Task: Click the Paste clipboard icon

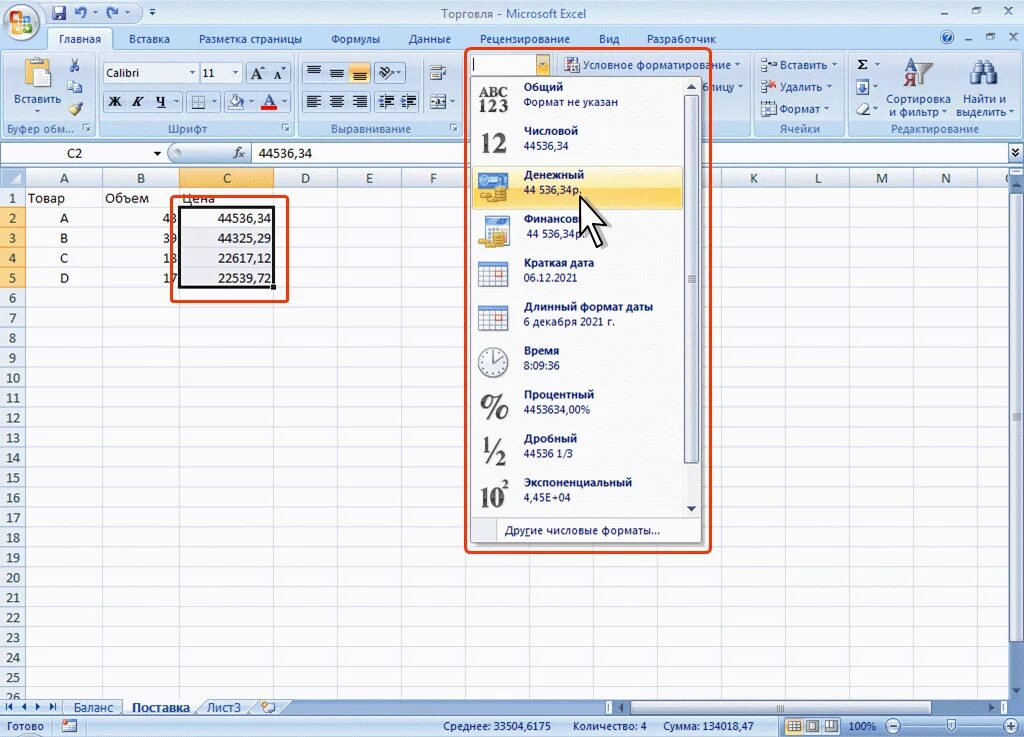Action: 37,73
